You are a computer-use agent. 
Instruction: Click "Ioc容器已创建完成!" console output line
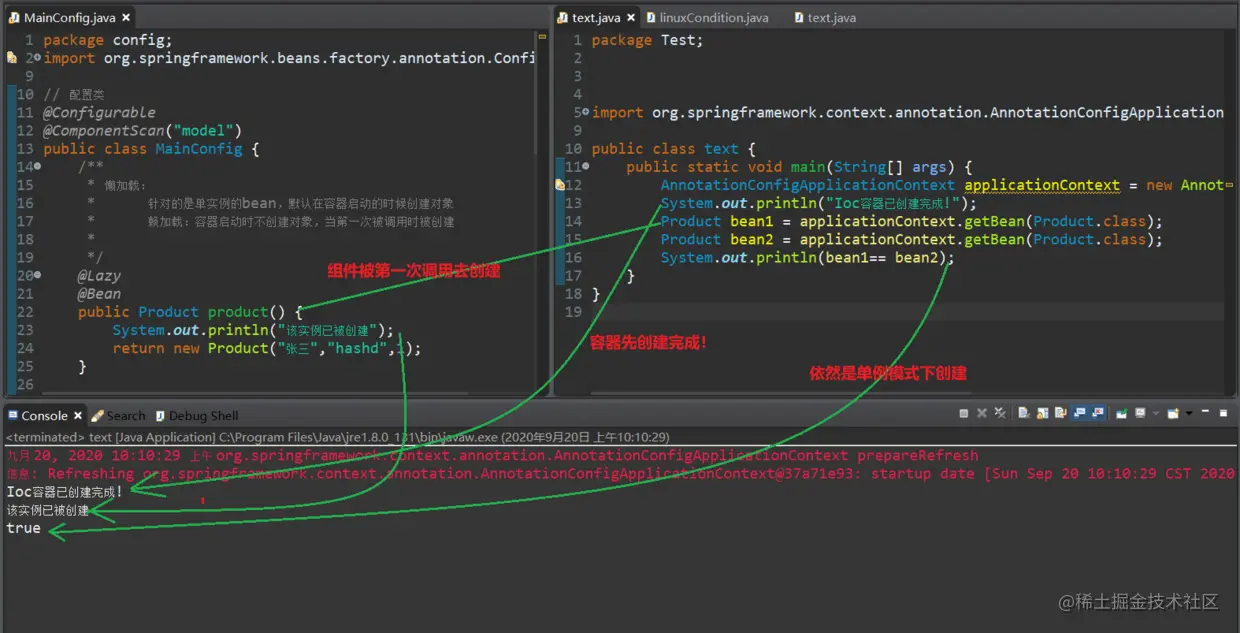pyautogui.click(x=65, y=491)
